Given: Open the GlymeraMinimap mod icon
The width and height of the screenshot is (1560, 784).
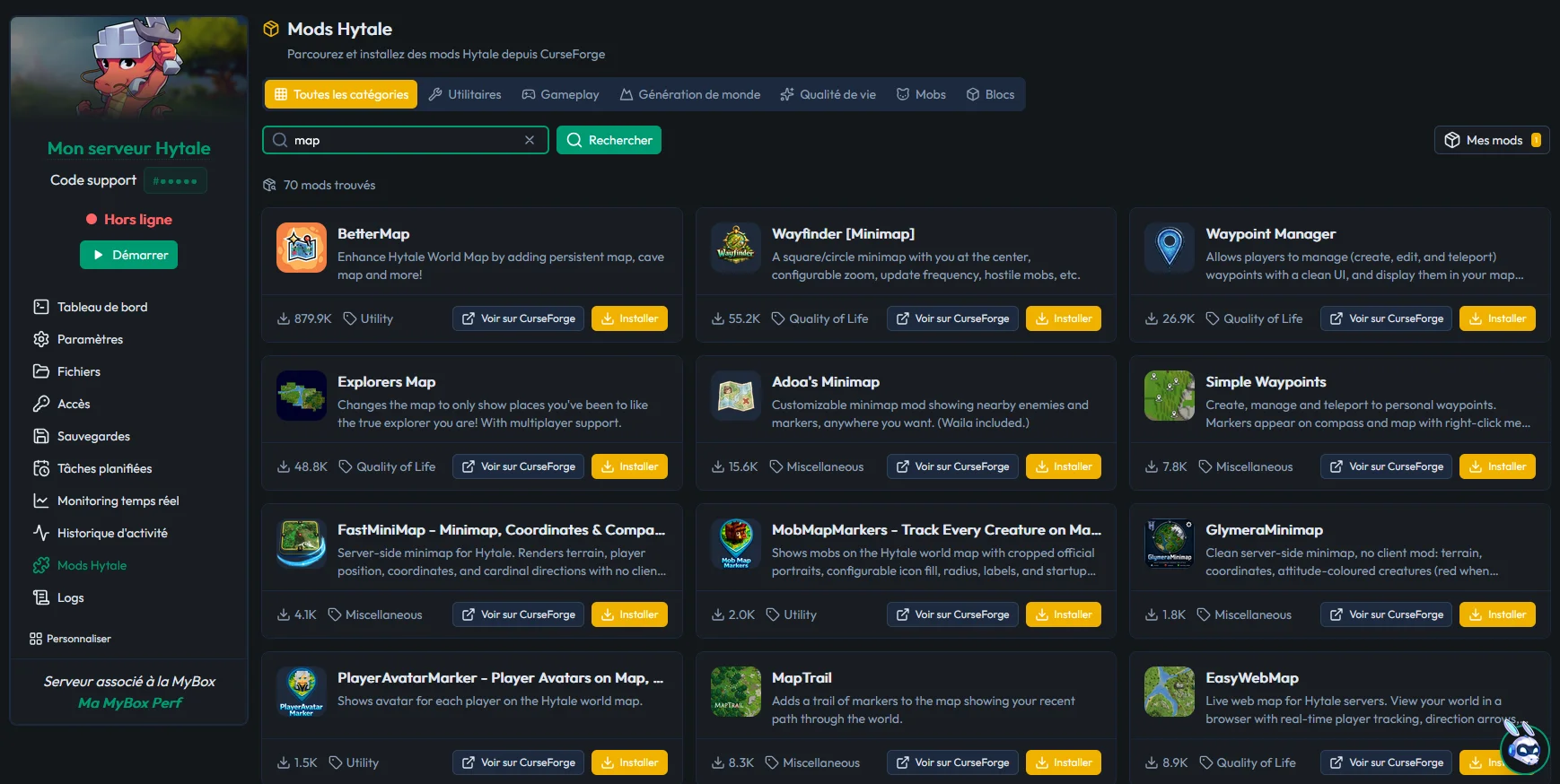Looking at the screenshot, I should (x=1170, y=544).
